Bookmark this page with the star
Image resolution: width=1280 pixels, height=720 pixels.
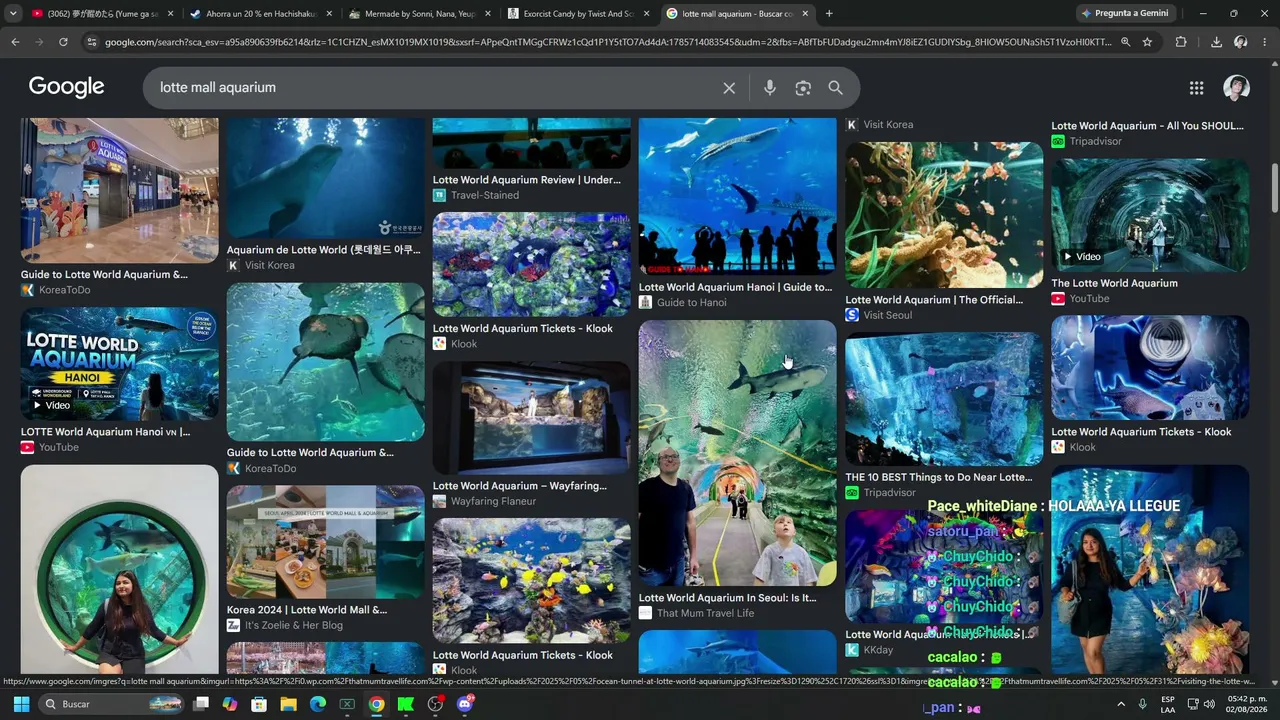pyautogui.click(x=1147, y=42)
